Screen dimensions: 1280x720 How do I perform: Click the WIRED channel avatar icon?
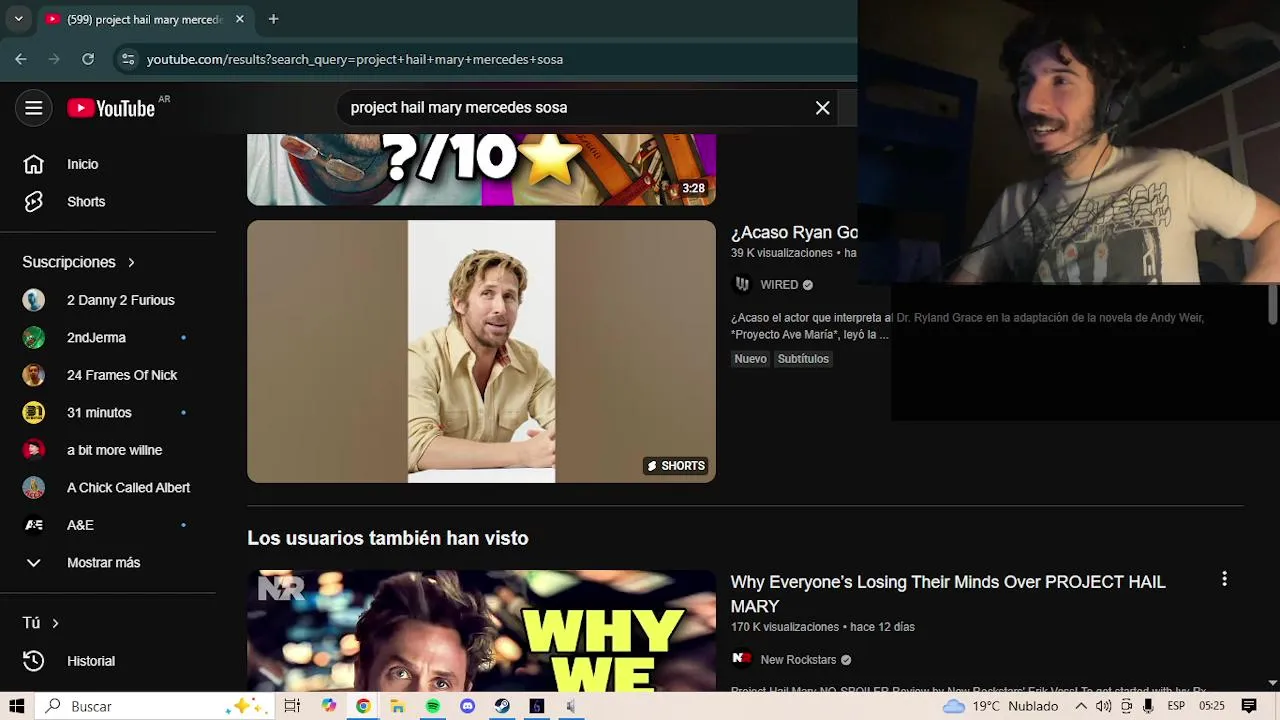click(742, 285)
